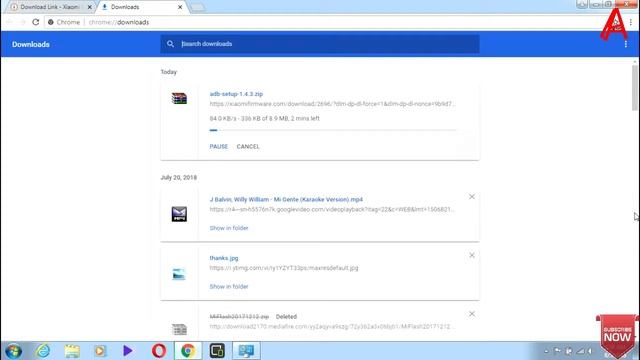Remove the deleted MiFlash entry from list
The width and height of the screenshot is (640, 360).
pos(472,314)
